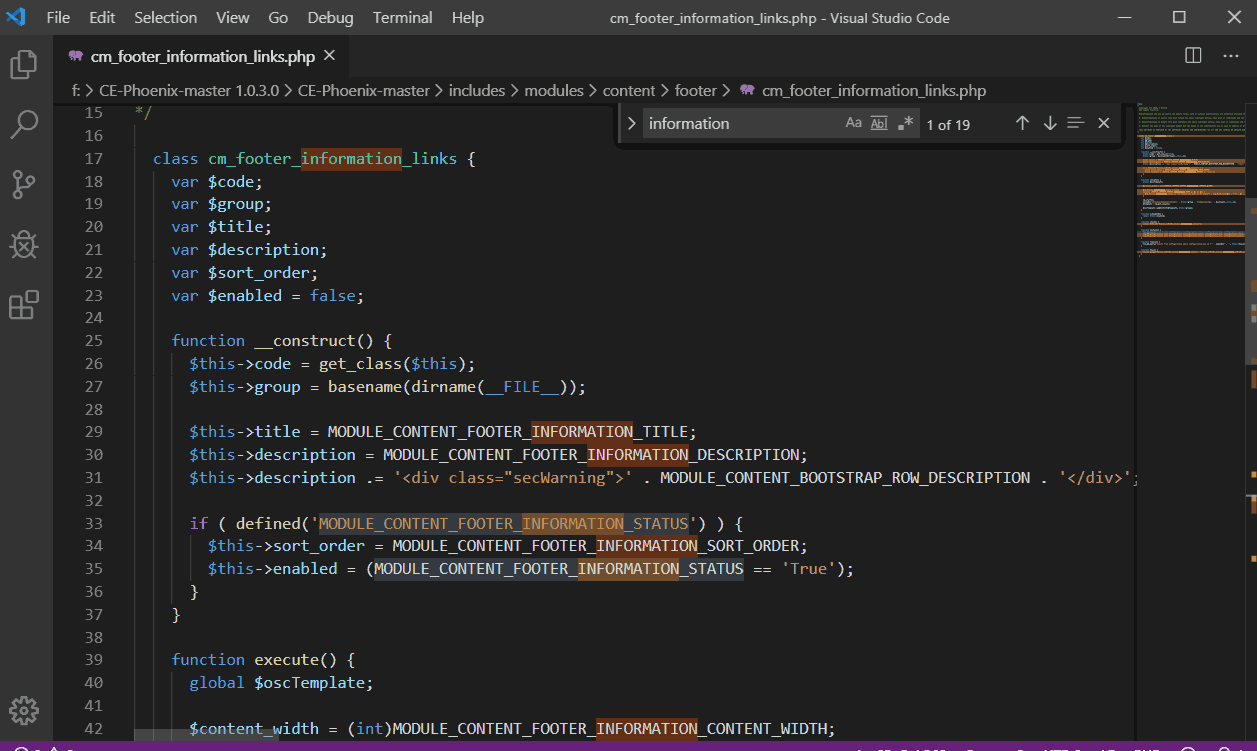Toggle Match Case in find widget
Screen dimensions: 1257x751
point(853,123)
